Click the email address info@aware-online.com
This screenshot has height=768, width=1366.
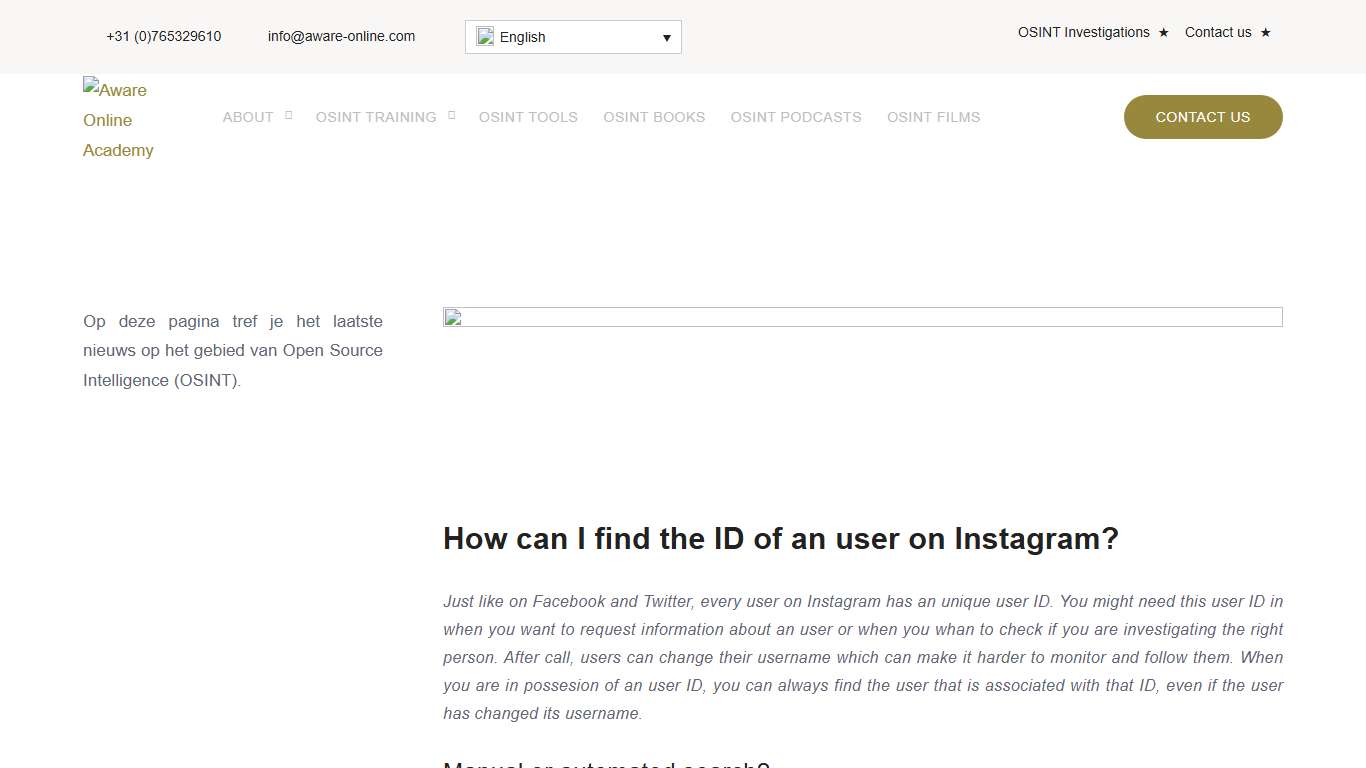[341, 36]
